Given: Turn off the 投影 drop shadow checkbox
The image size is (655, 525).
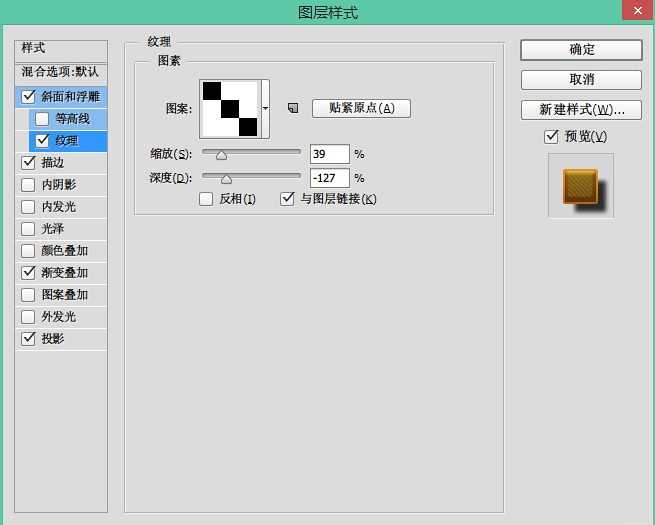Looking at the screenshot, I should click(x=28, y=339).
